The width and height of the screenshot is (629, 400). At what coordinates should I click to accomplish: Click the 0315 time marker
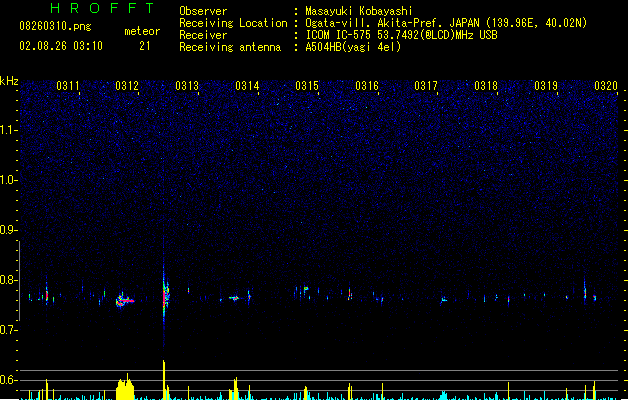point(307,86)
